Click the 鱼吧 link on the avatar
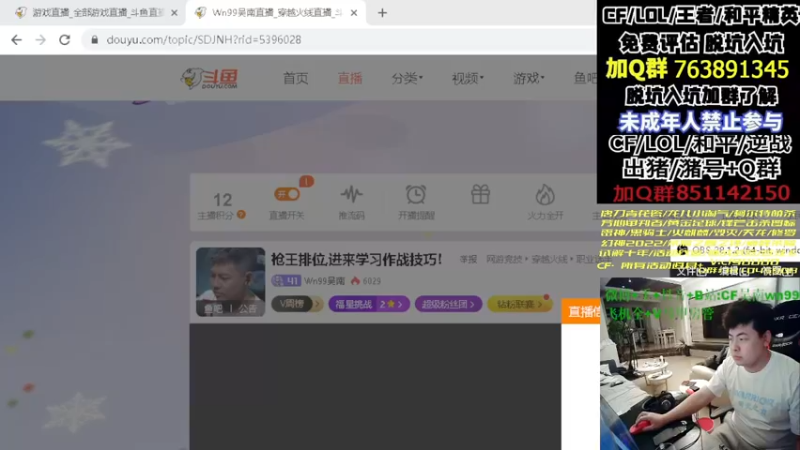 [213, 309]
